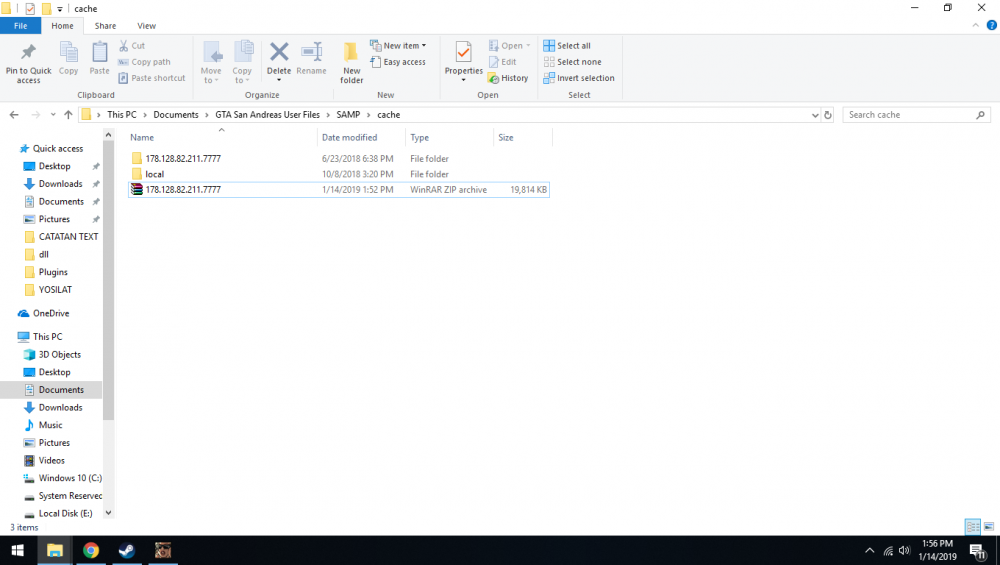The width and height of the screenshot is (1000, 565).
Task: Open the Copy to menu
Action: [x=242, y=62]
